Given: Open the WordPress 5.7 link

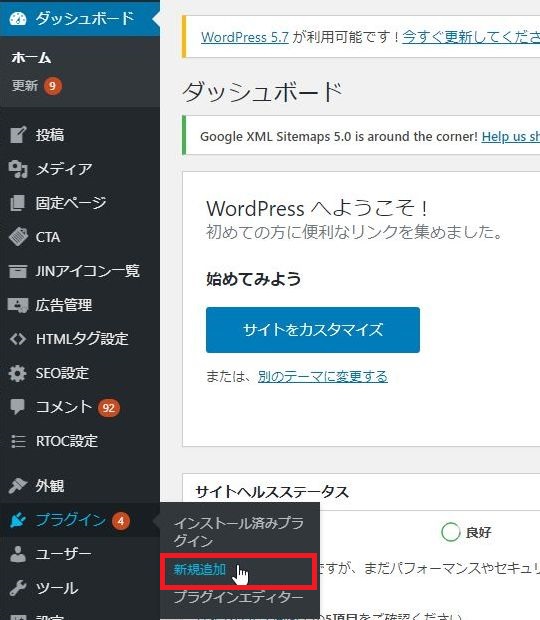Looking at the screenshot, I should [x=245, y=37].
